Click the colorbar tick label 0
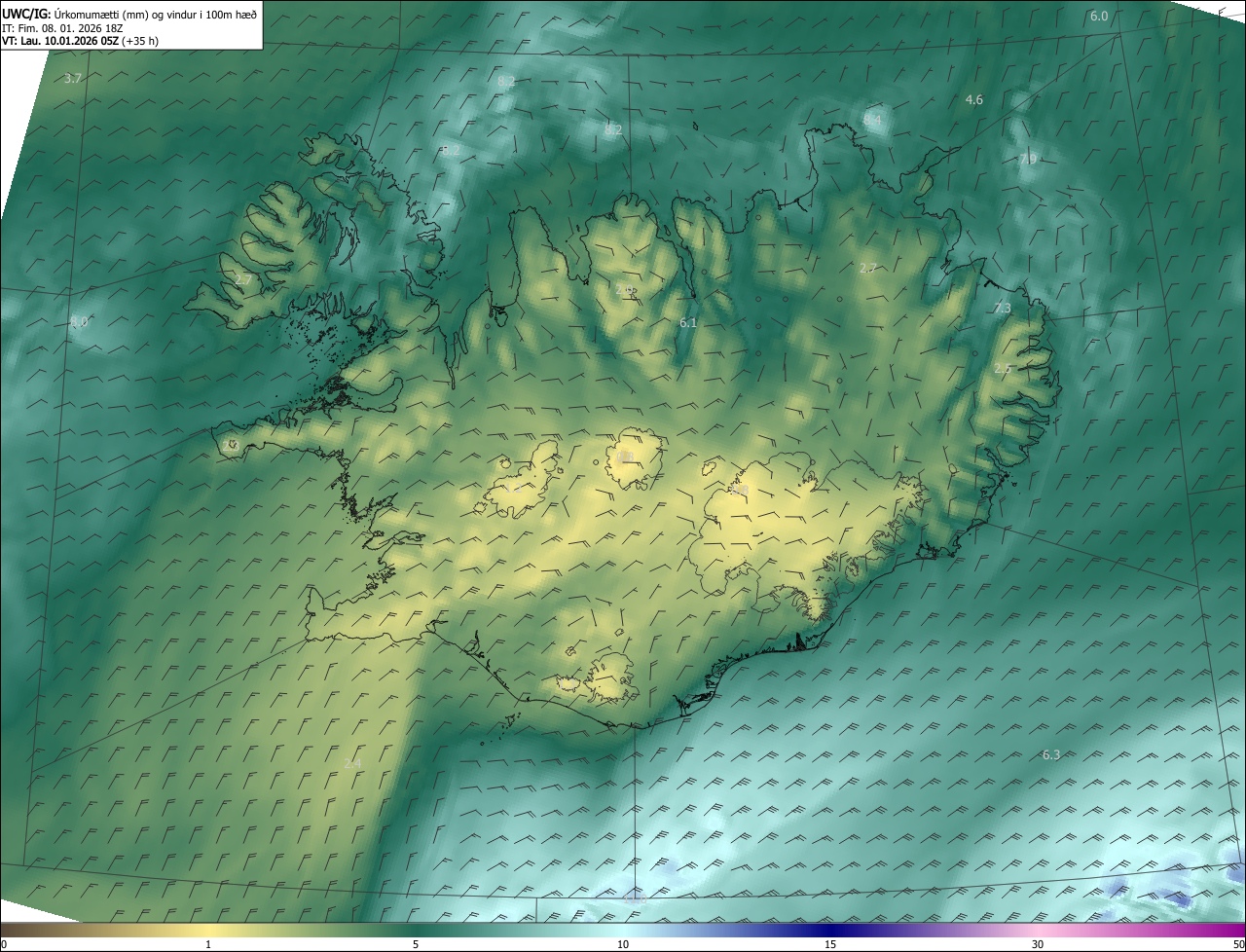 [4, 945]
